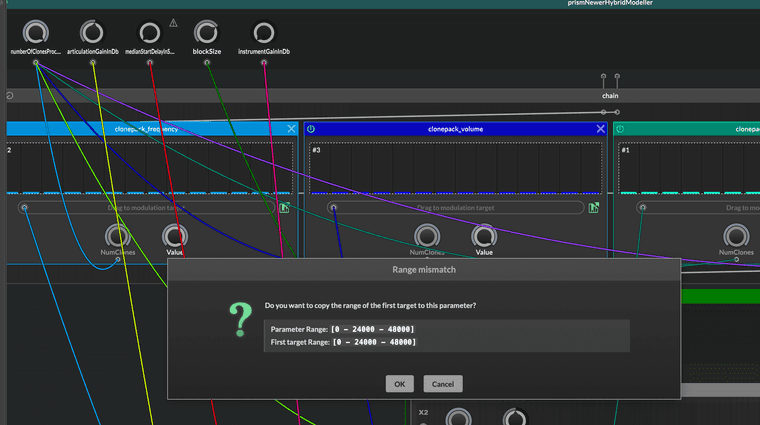This screenshot has height=425, width=760.
Task: Click the #3 slider pack display
Action: [456, 168]
